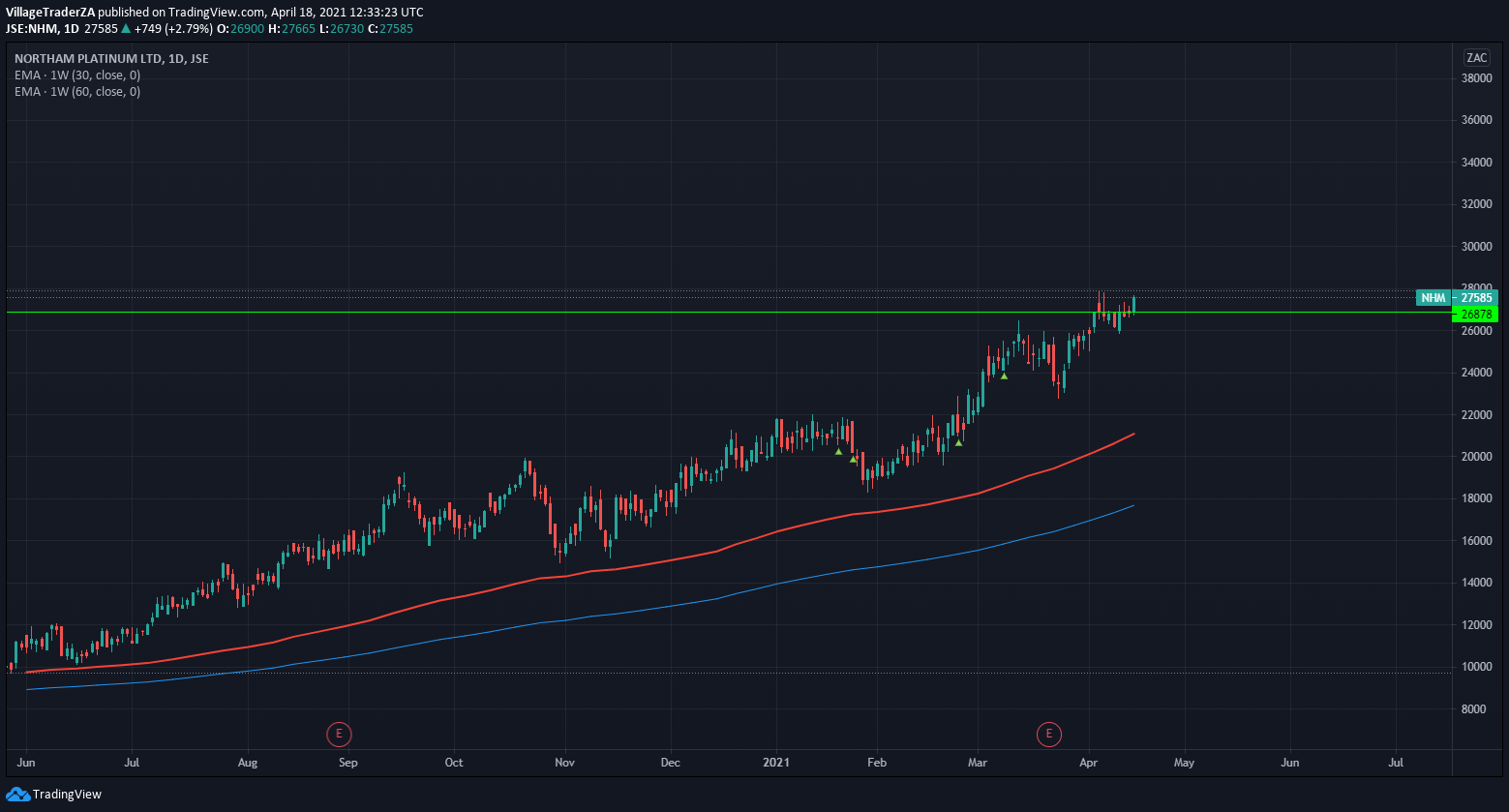Viewport: 1509px width, 812px height.
Task: Open the VillageTraderZA author profile
Action: [50, 12]
